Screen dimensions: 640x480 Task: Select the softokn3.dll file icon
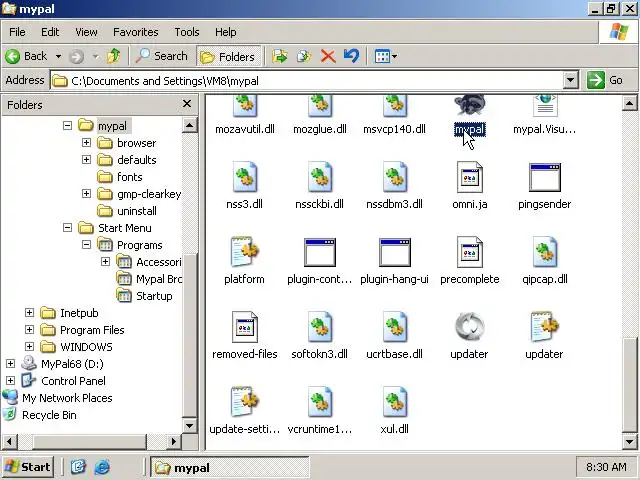(320, 327)
